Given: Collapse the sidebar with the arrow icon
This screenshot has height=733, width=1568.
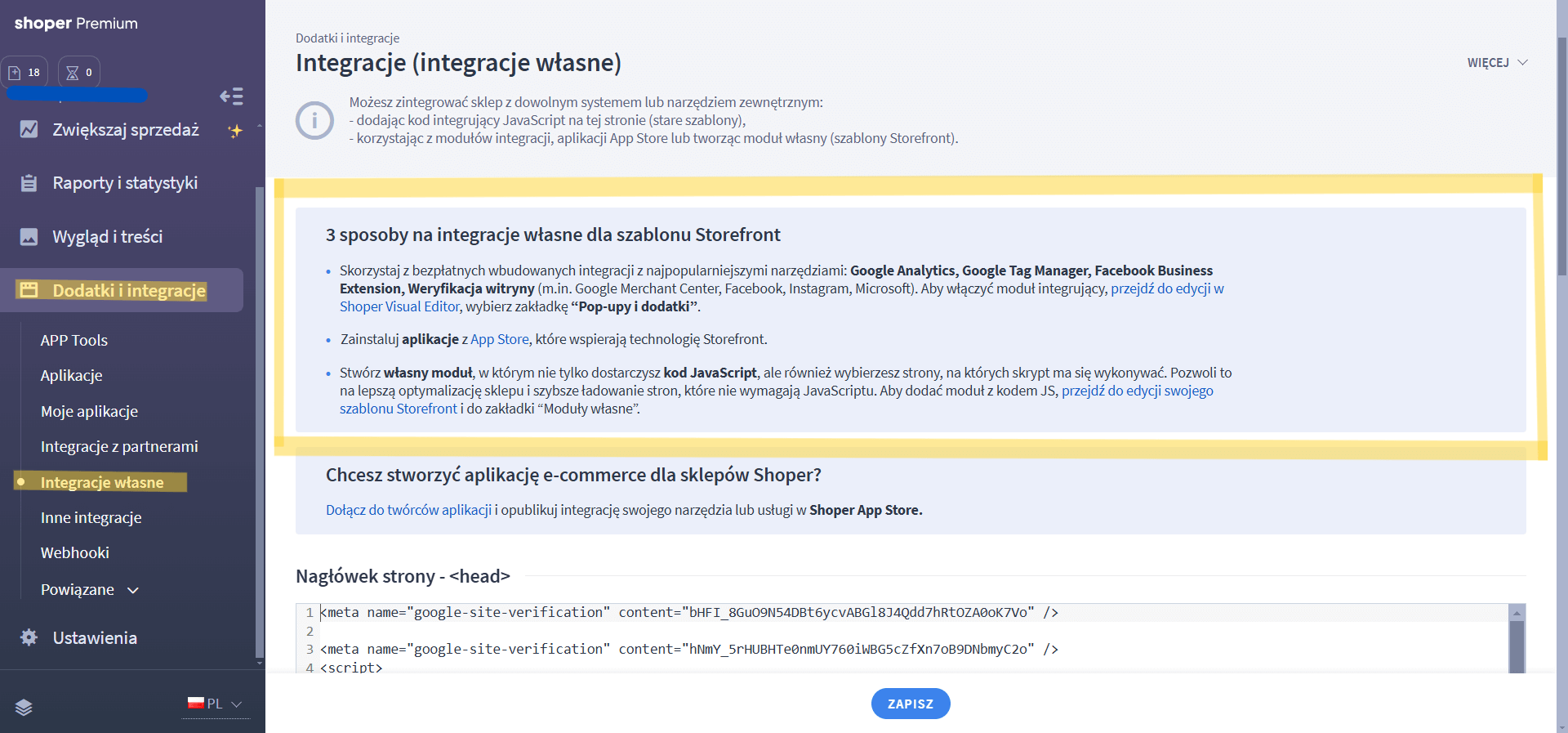Looking at the screenshot, I should click(x=232, y=96).
